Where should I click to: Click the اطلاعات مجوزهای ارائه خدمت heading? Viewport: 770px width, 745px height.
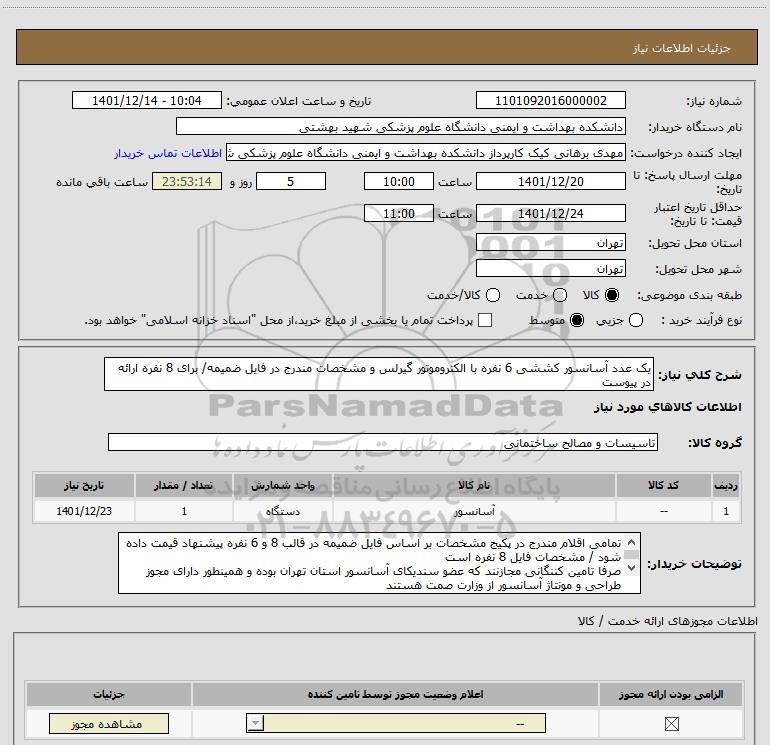tap(667, 621)
